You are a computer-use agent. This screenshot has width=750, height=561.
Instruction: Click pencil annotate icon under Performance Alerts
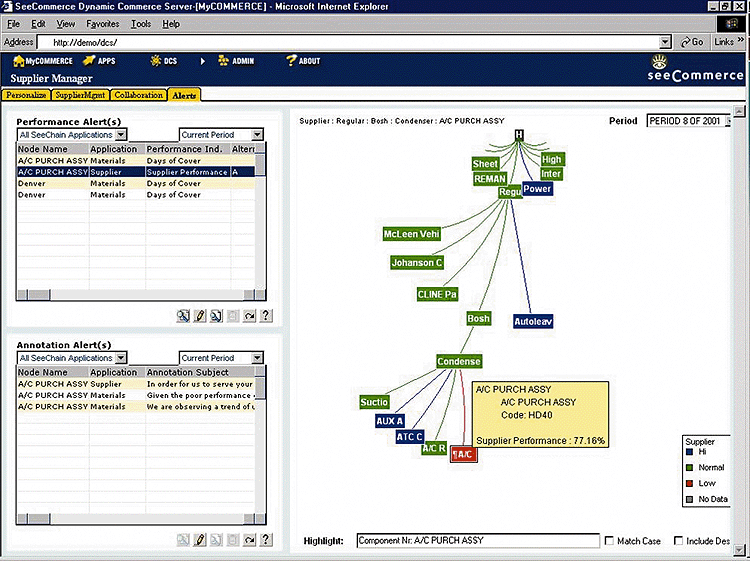(x=200, y=316)
